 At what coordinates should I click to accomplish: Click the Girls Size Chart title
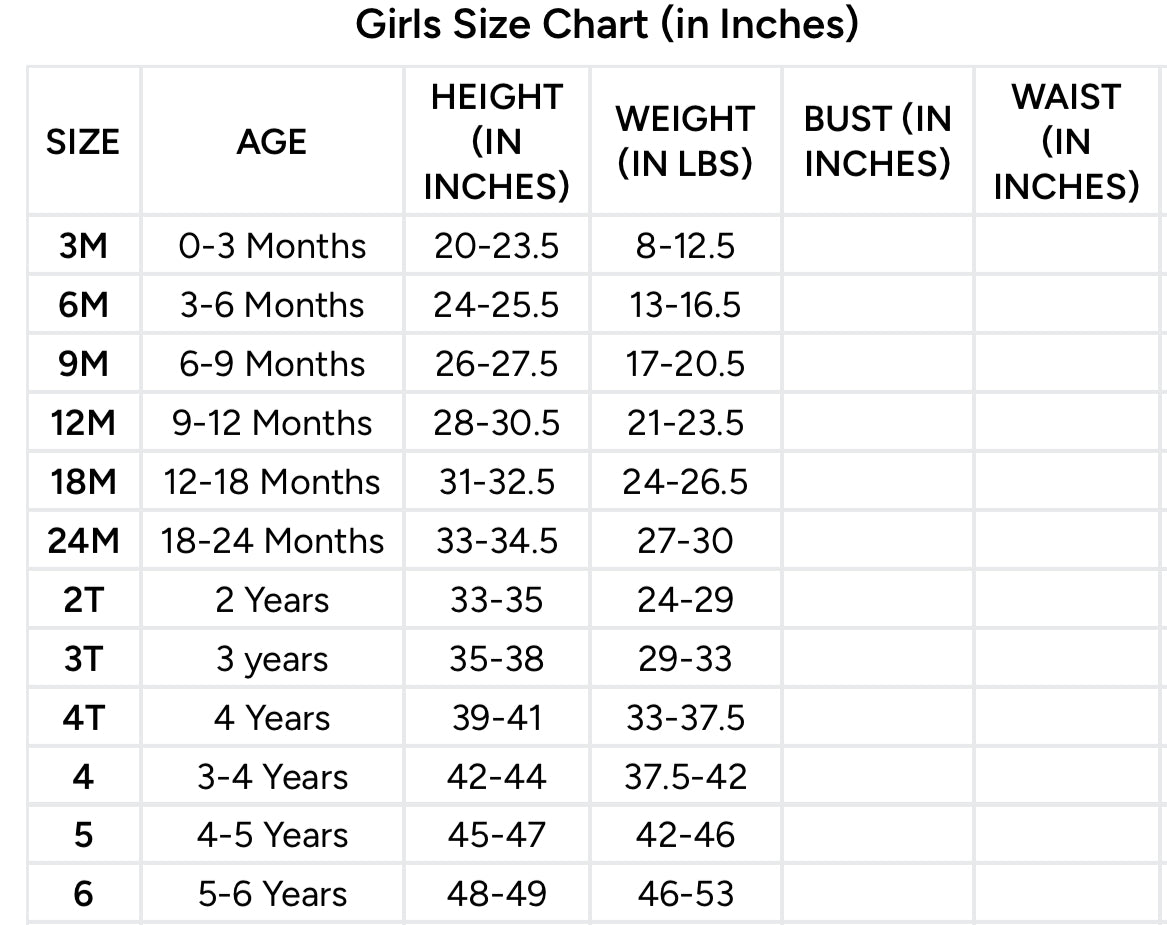(607, 24)
